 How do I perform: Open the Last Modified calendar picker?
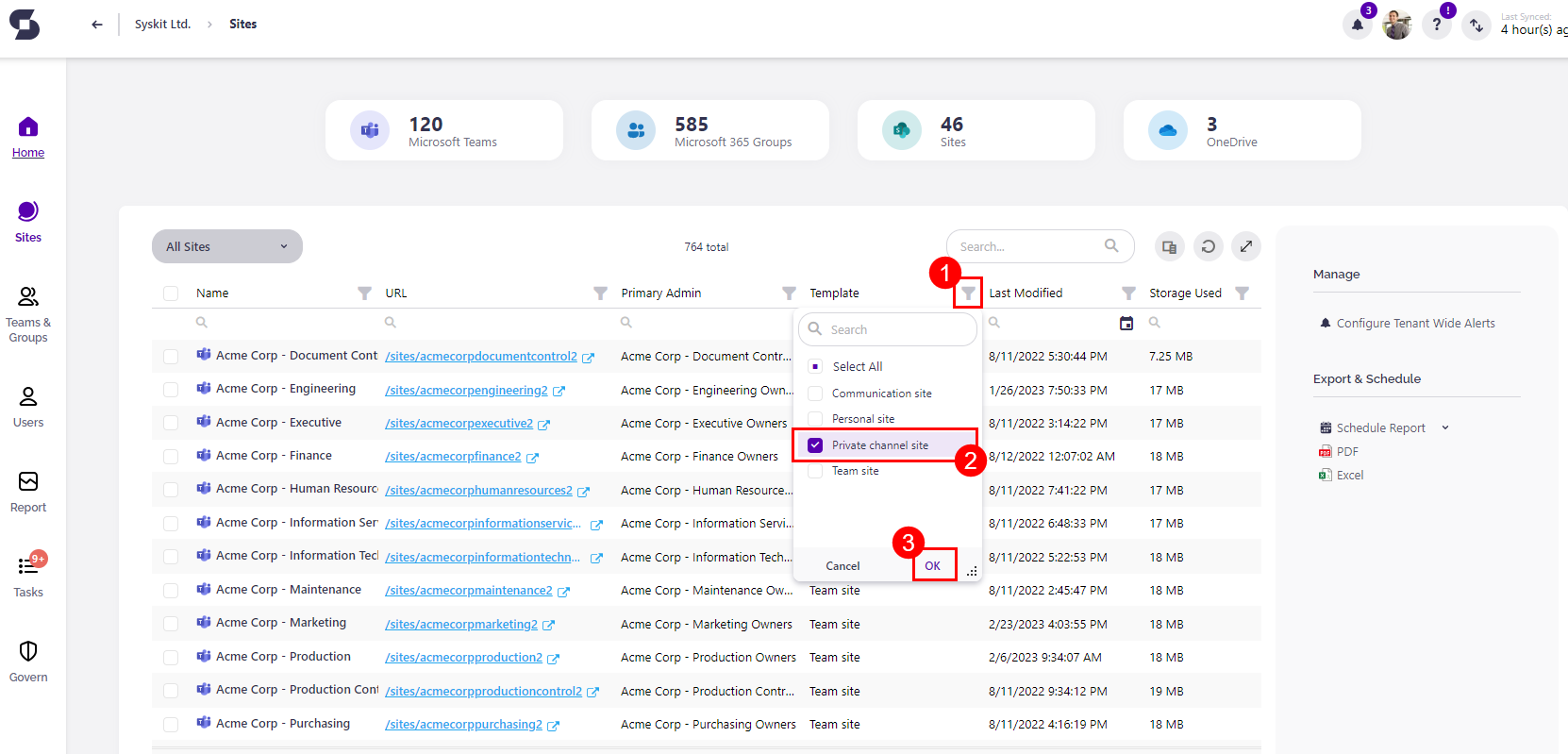[x=1126, y=323]
